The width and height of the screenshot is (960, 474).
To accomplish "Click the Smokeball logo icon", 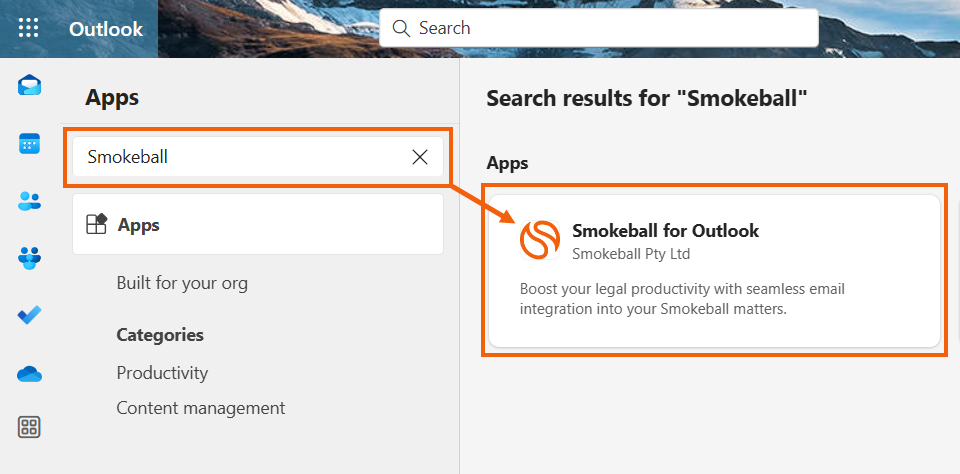I will tap(540, 241).
